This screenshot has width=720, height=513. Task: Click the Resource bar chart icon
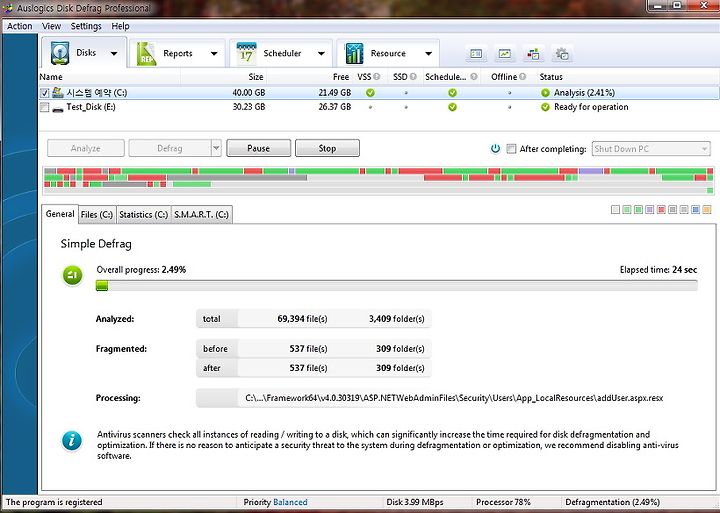coord(354,53)
